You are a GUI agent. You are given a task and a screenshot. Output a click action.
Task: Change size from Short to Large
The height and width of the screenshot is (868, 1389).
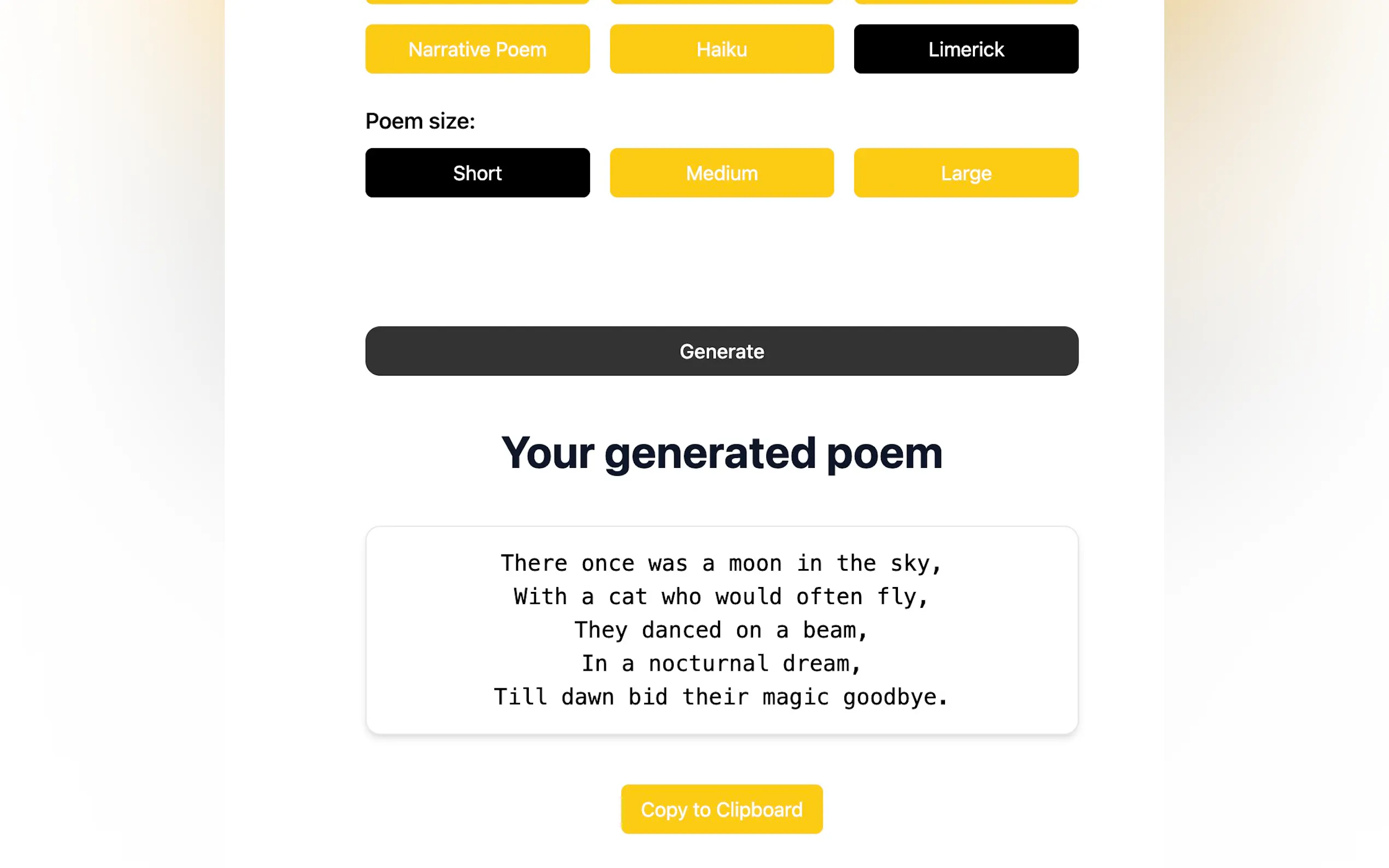coord(966,173)
